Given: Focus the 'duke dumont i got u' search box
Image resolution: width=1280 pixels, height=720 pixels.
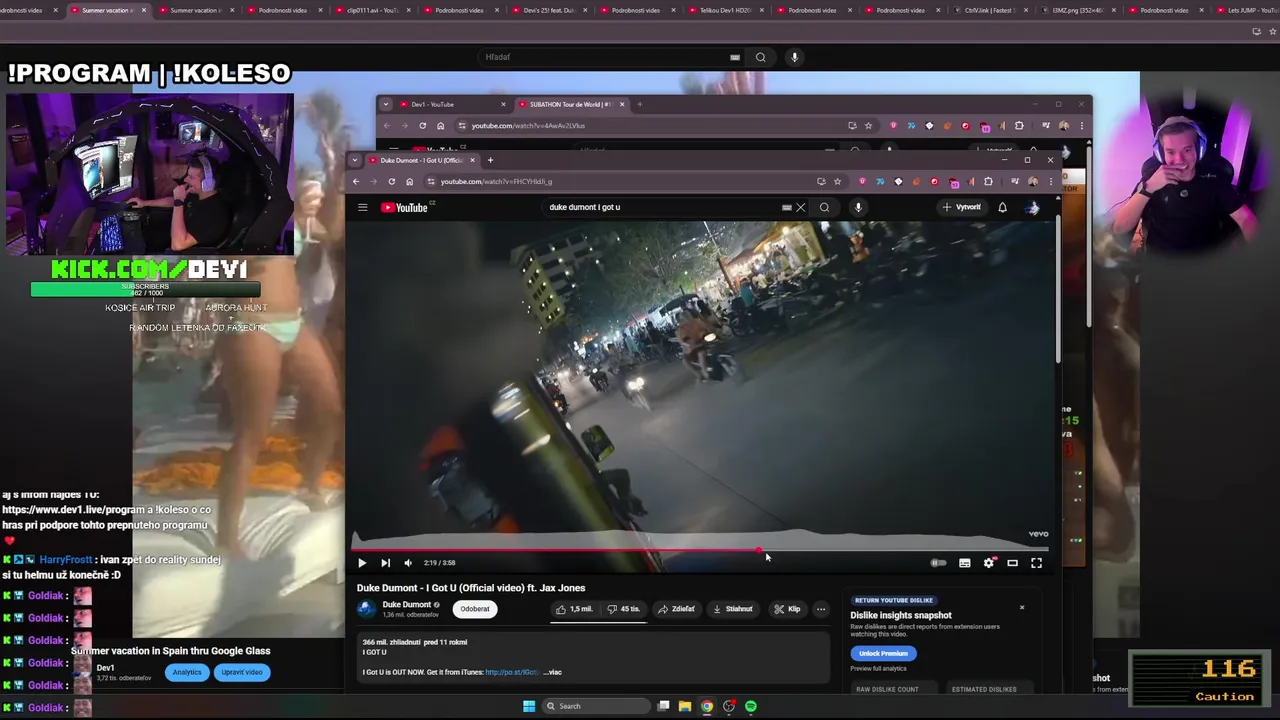Looking at the screenshot, I should tap(665, 207).
